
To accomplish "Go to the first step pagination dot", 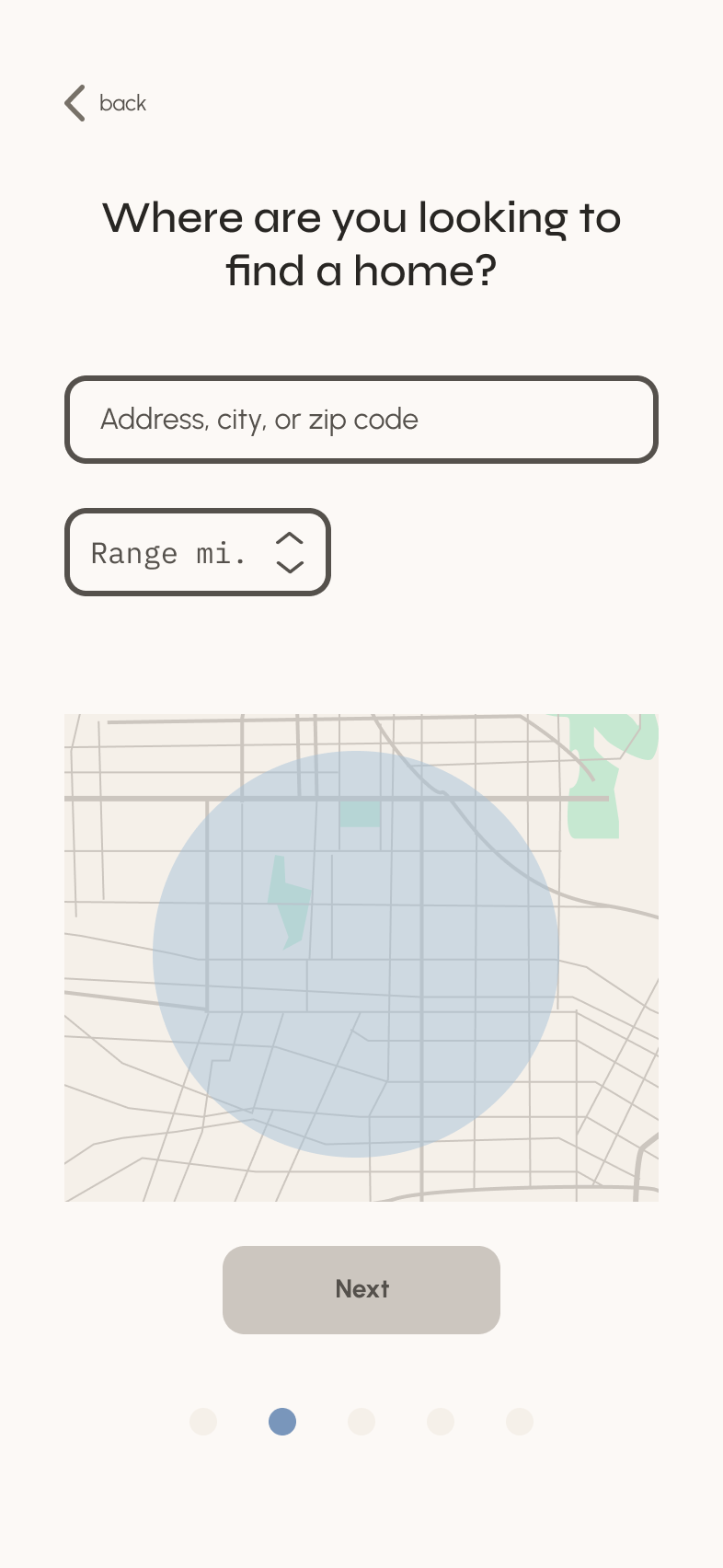I will coord(203,1422).
